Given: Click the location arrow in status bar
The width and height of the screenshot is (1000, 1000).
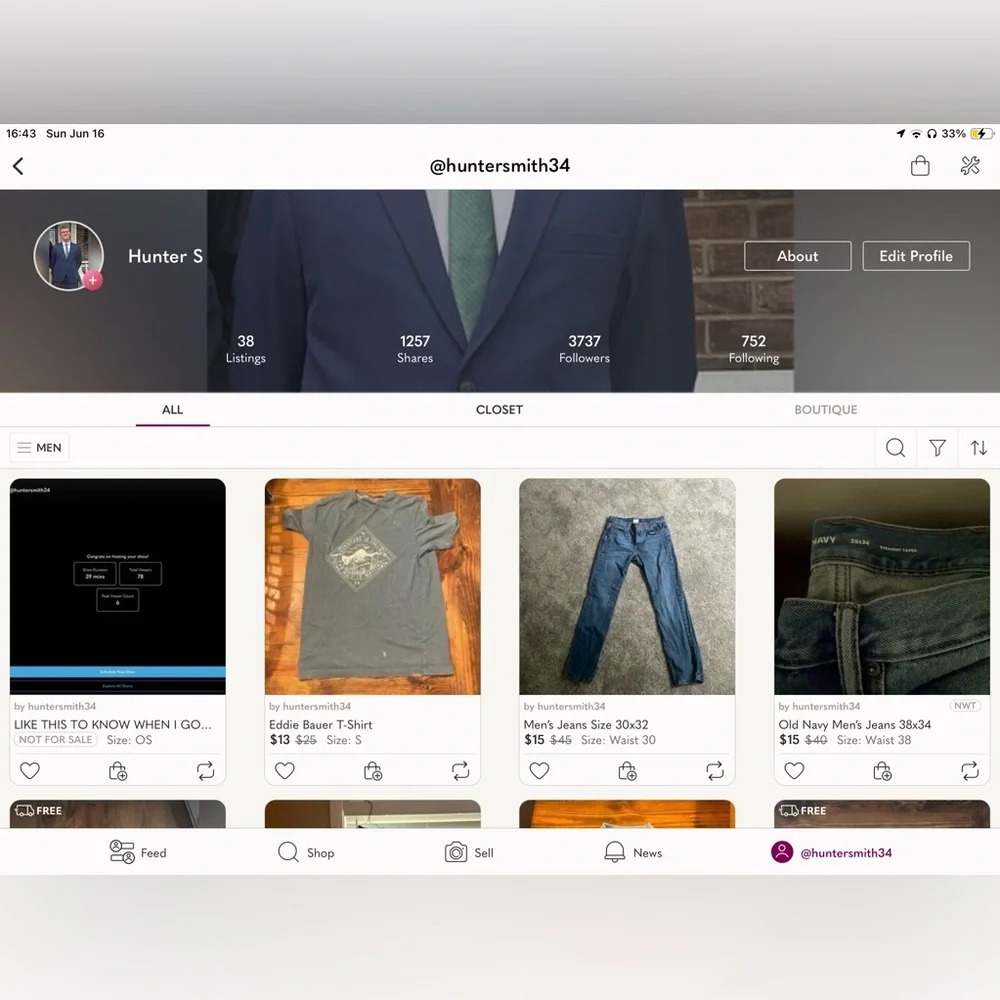Looking at the screenshot, I should coord(901,133).
